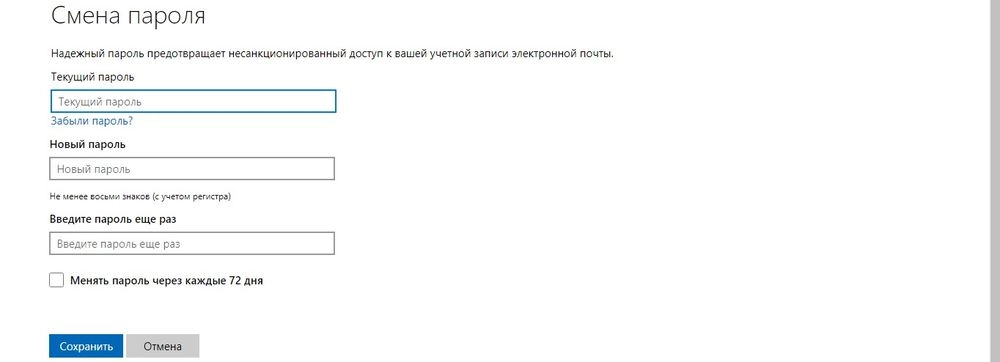Enable the change password every 72 days checkbox
The image size is (1000, 362).
(x=57, y=280)
